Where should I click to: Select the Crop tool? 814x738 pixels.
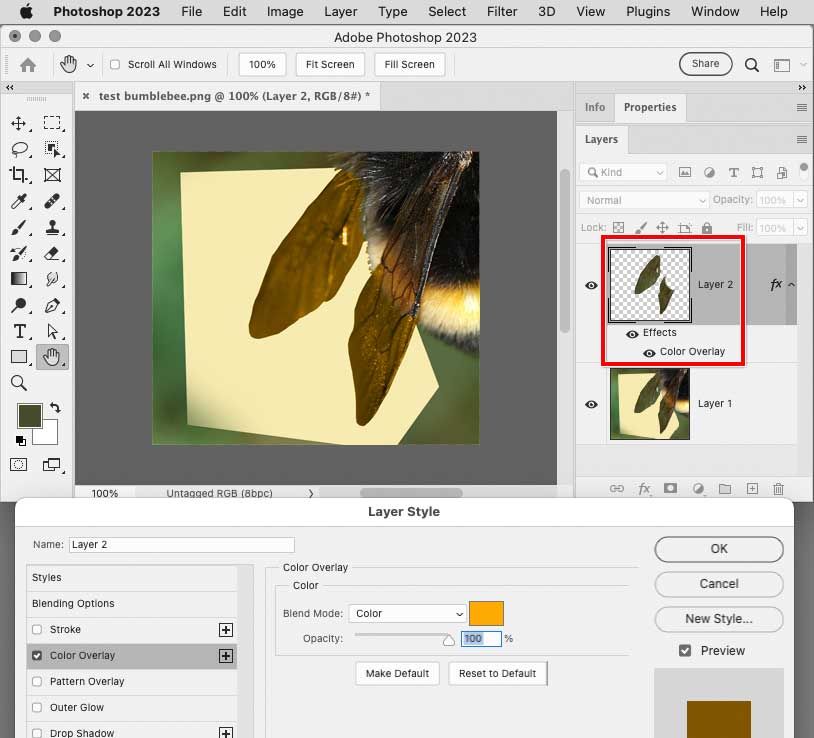pyautogui.click(x=18, y=175)
